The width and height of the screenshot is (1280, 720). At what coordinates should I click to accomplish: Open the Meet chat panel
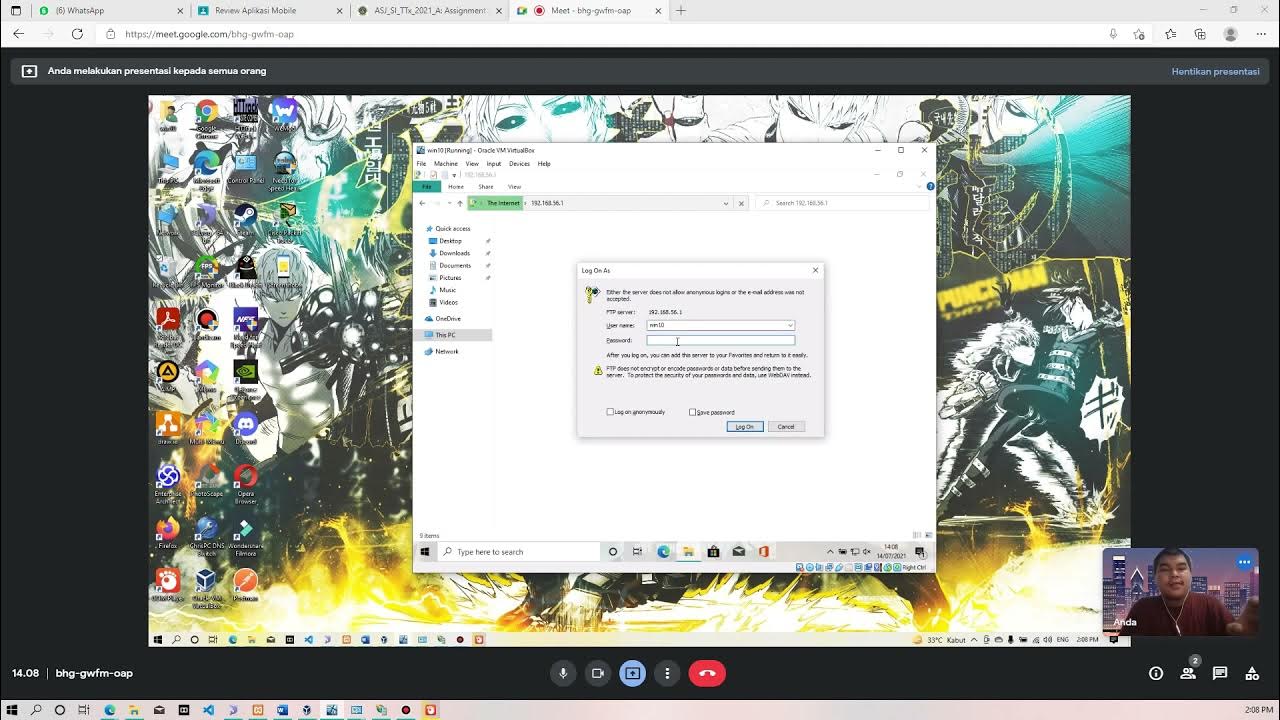coord(1220,673)
